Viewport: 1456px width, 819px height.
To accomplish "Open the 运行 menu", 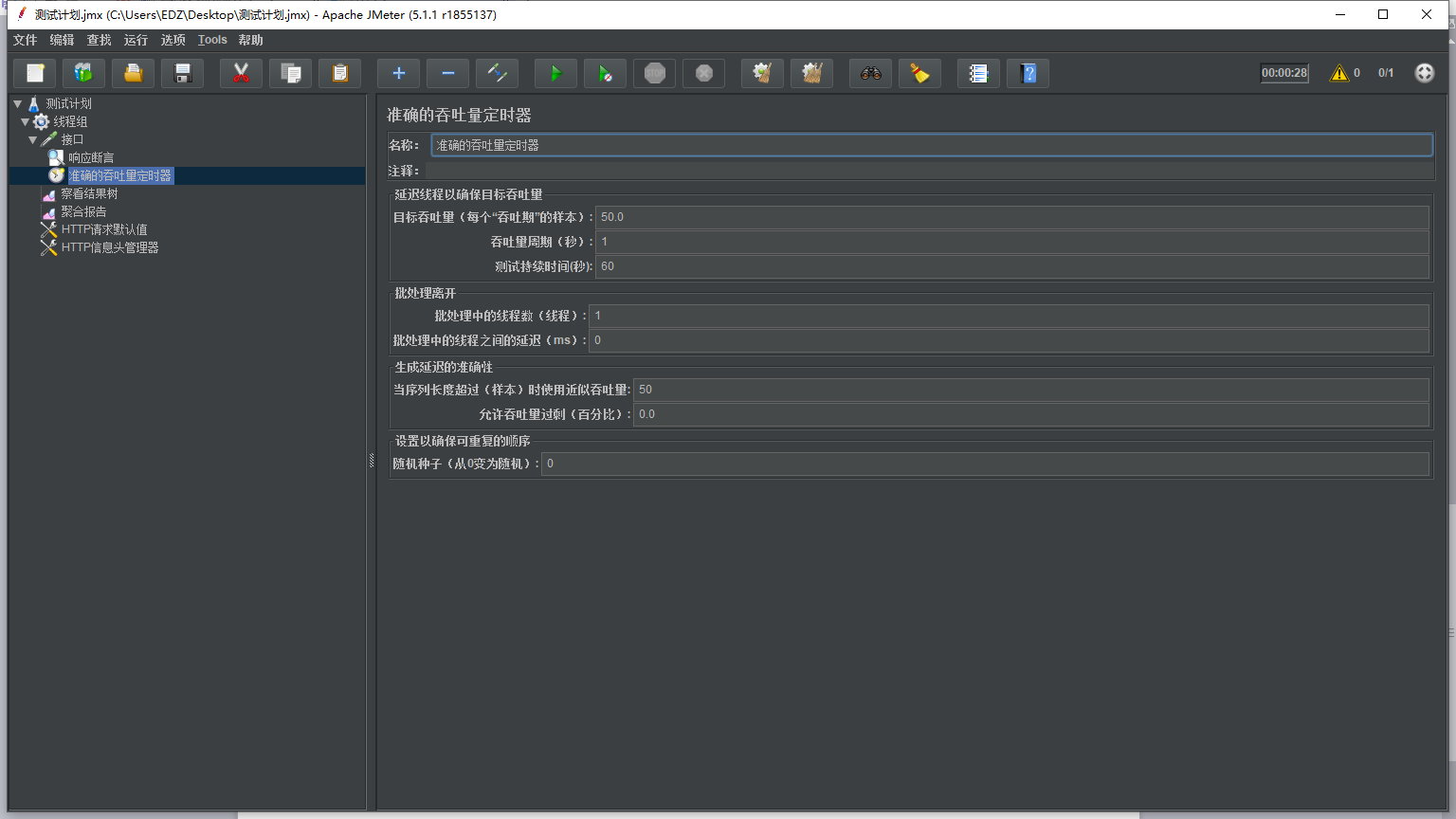I will (136, 40).
